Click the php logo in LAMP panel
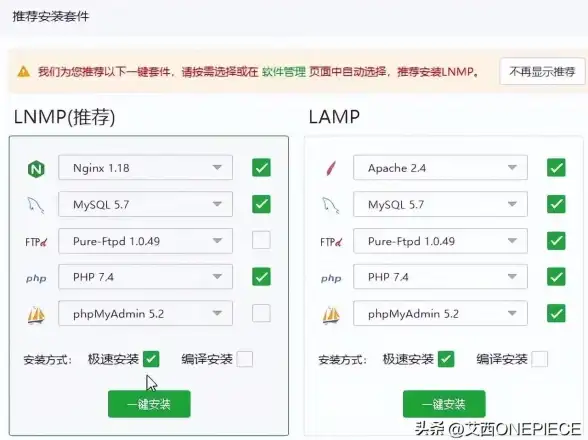Screen dimensions: 588x440 (331, 278)
